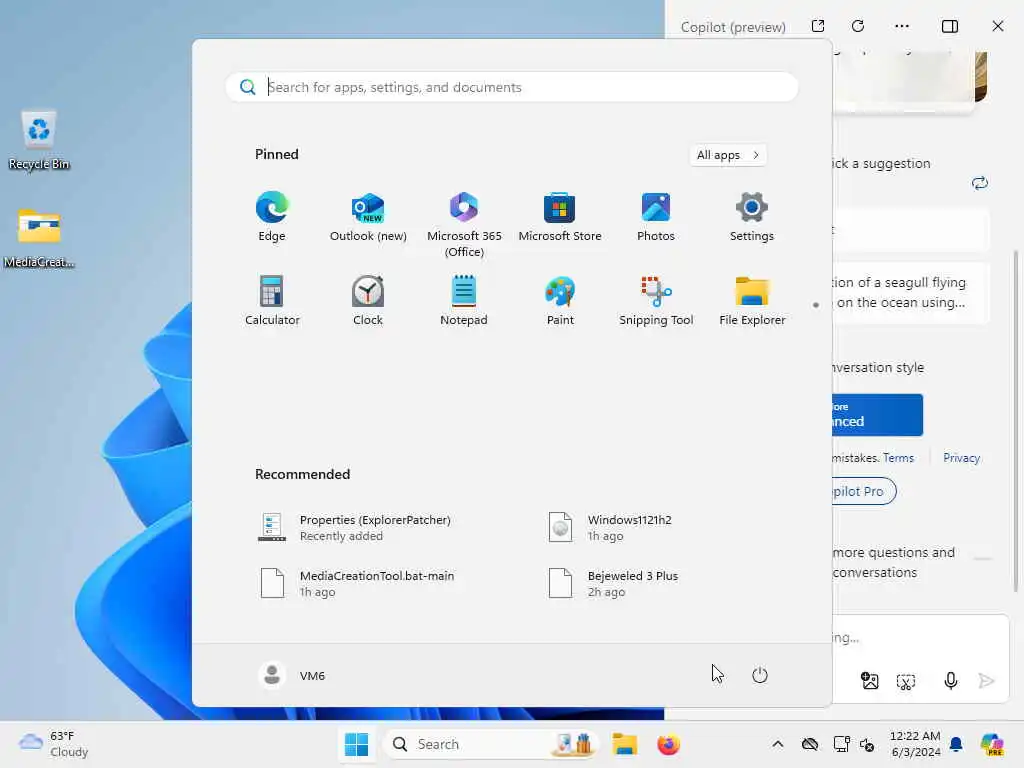Open the weather widget showing 63°F Cloudy

coord(54,744)
